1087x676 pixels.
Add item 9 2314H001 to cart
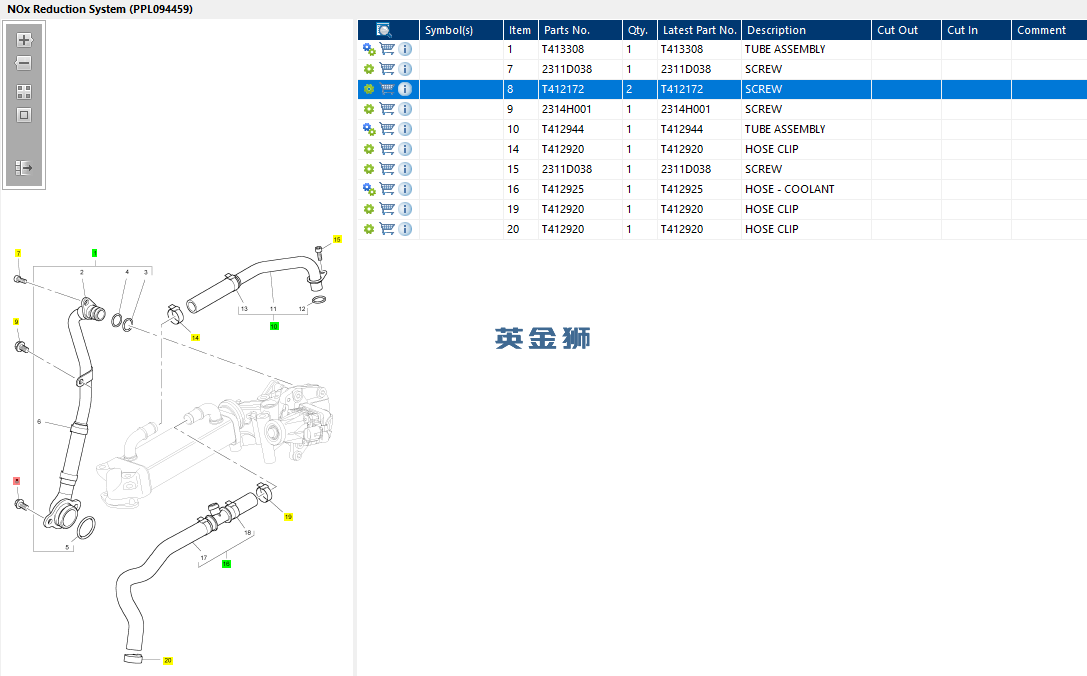tap(387, 109)
